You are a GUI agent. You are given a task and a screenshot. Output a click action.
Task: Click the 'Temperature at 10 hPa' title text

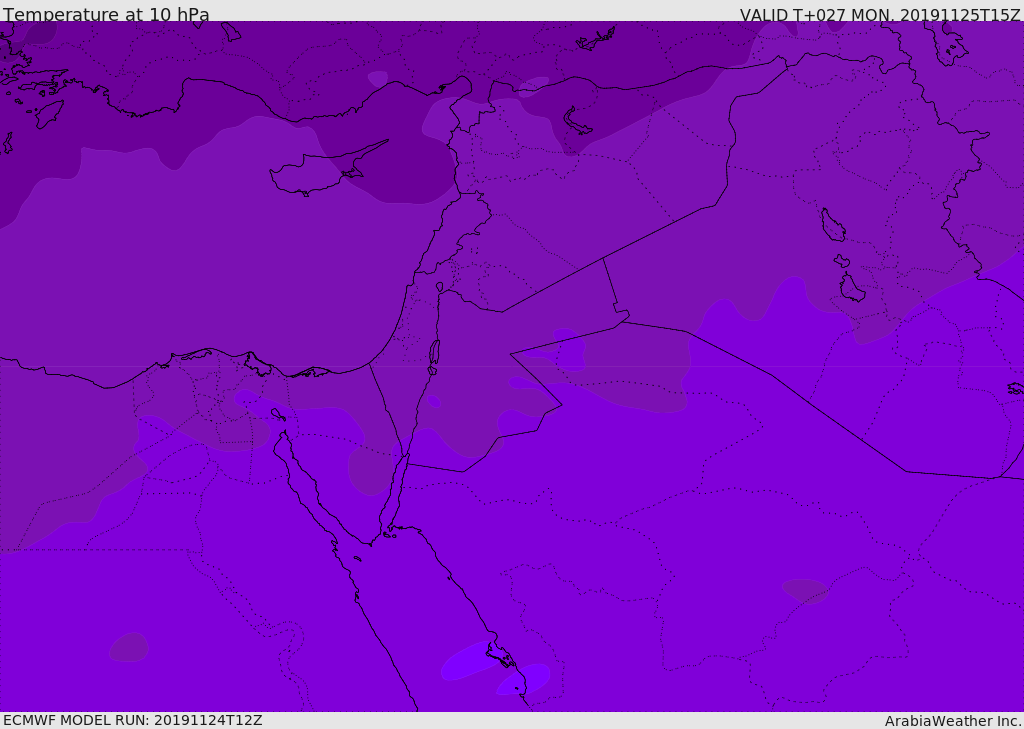(x=106, y=14)
